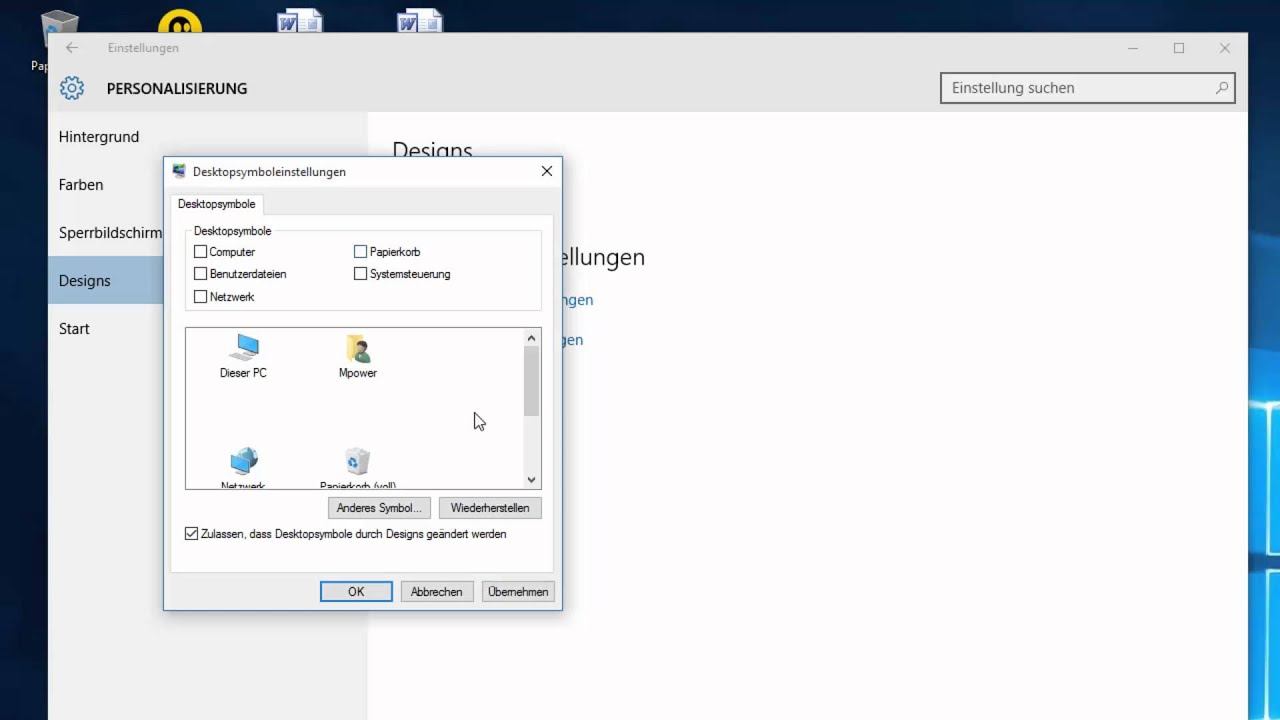Enable the Netzwerk checkbox

200,297
